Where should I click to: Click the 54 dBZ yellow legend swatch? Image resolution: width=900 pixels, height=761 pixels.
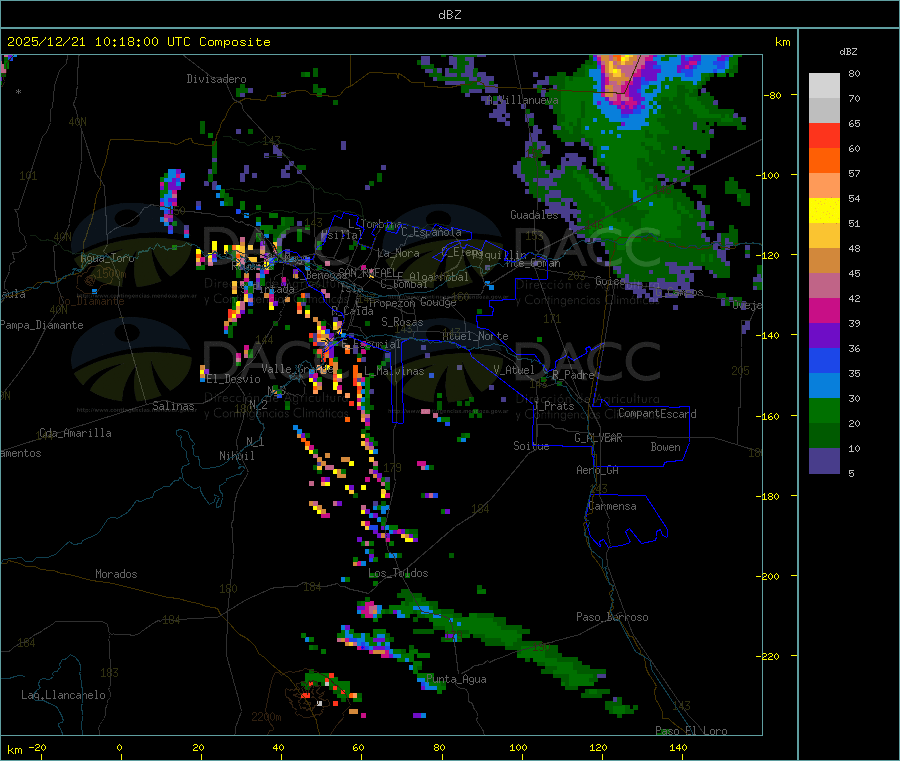824,211
